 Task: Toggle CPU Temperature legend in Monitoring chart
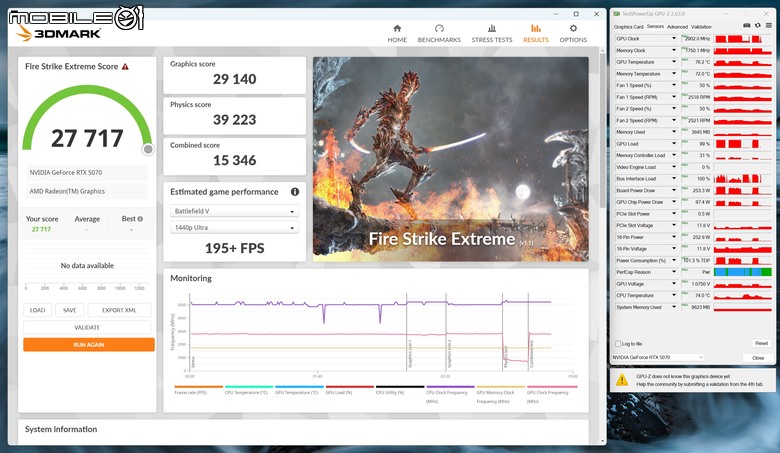249,390
